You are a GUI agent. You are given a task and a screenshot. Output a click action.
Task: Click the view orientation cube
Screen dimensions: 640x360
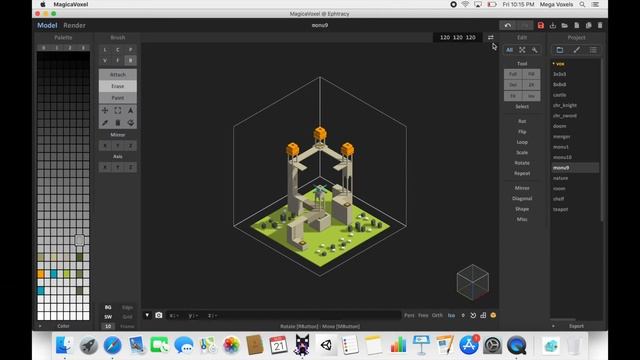pos(473,282)
